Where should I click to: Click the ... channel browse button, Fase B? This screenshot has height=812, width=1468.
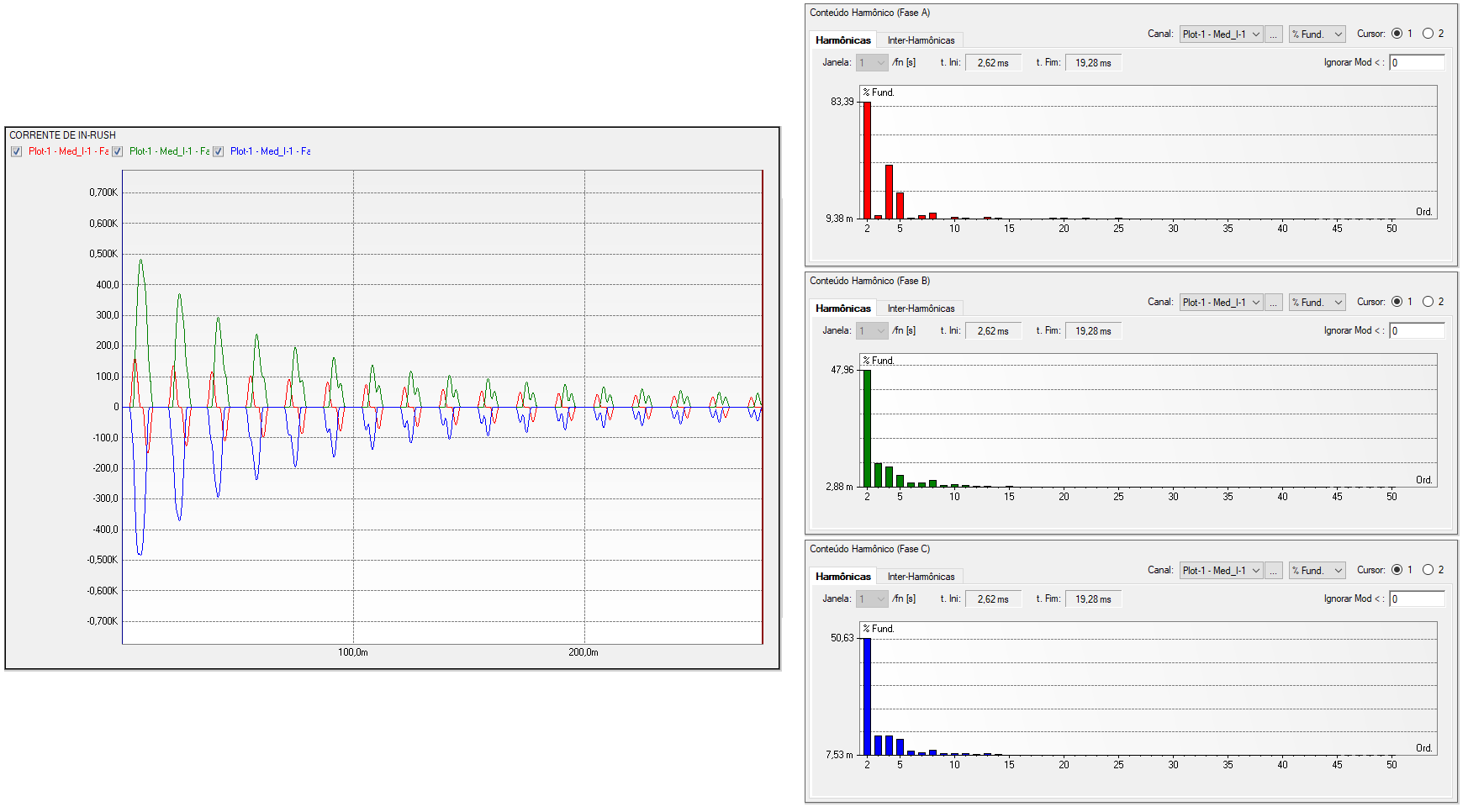click(x=1274, y=303)
